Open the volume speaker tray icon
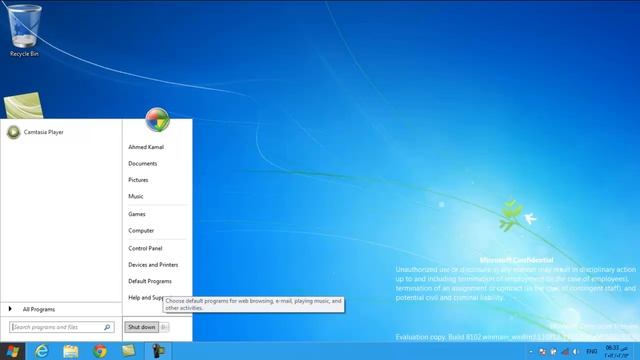640x360 pixels. 576,351
